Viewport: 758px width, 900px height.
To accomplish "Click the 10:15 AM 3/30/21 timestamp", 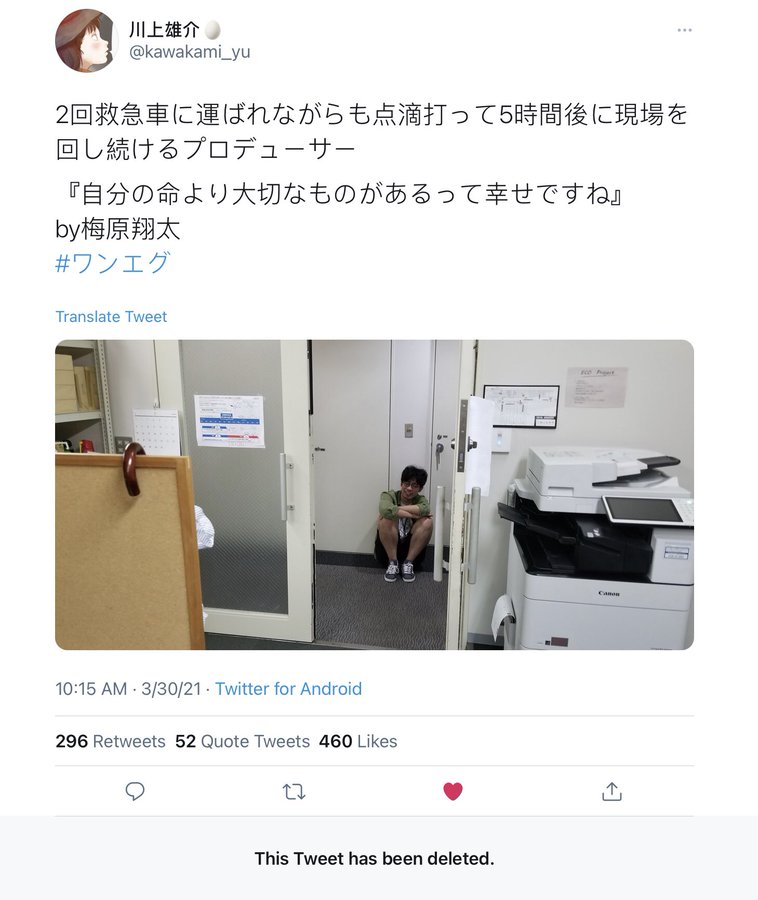I will pos(128,689).
